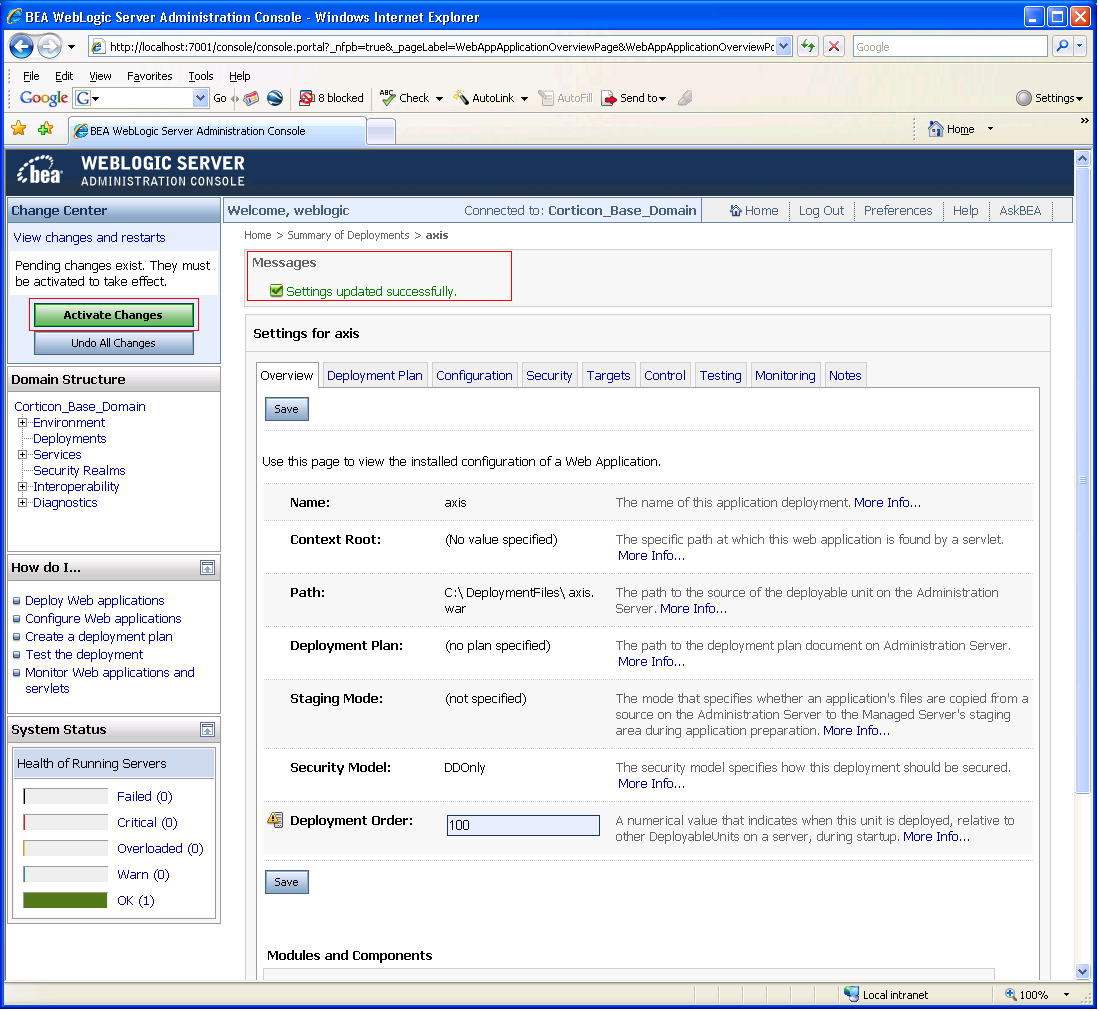
Task: Open the Deployment Plan tab
Action: click(x=374, y=376)
